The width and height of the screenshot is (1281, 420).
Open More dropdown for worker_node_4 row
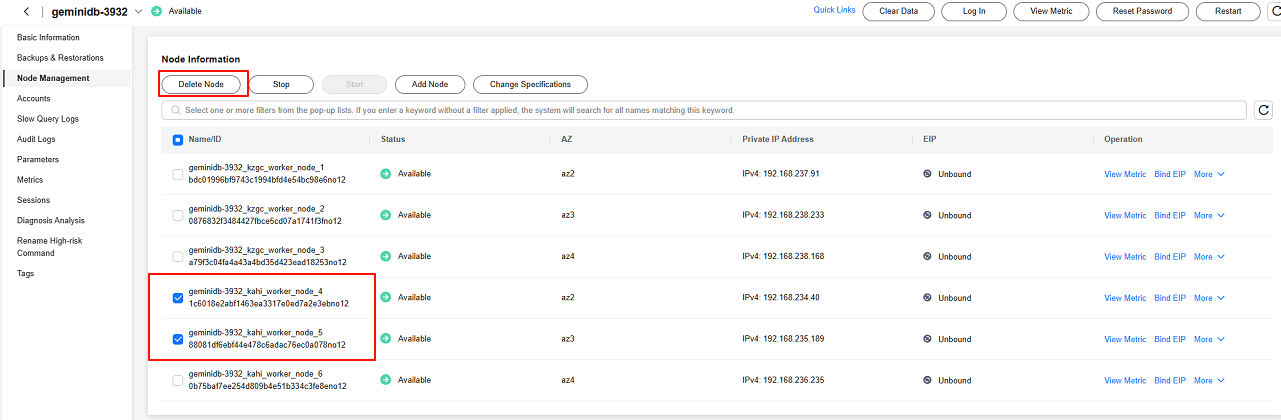tap(1208, 298)
